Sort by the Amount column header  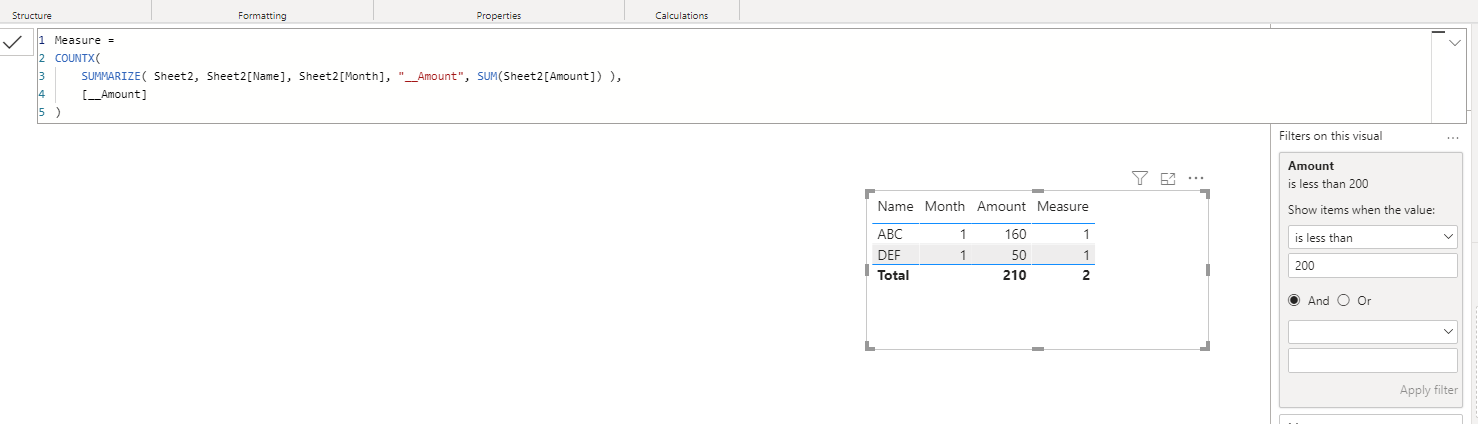(x=1001, y=207)
